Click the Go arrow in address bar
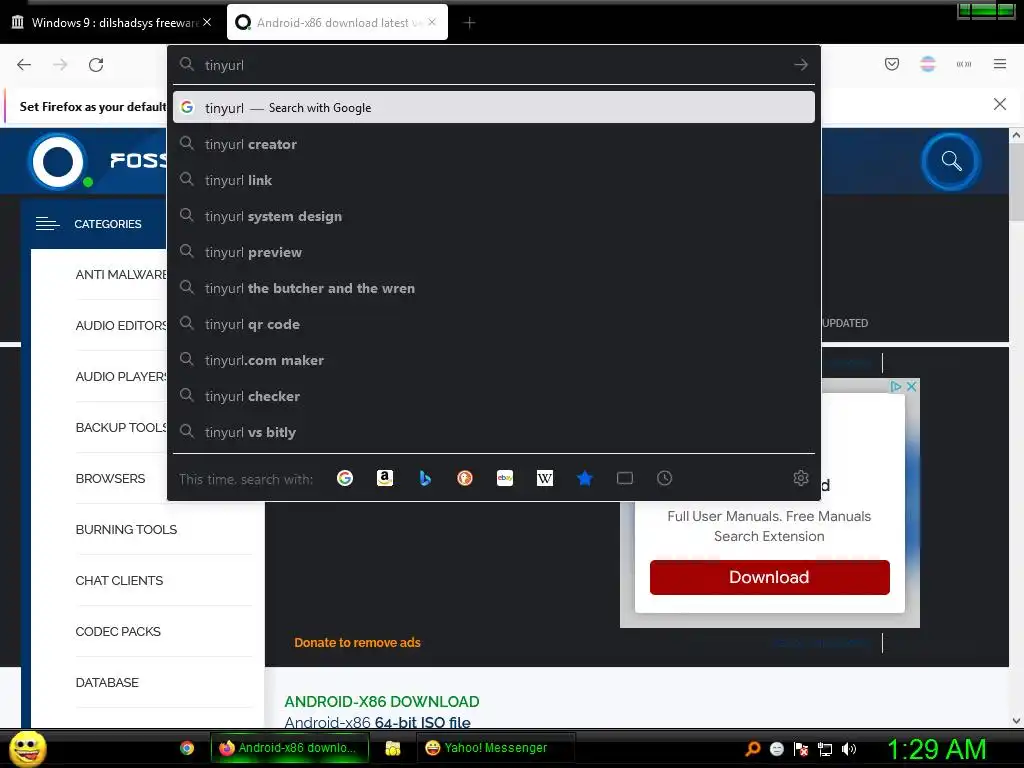The width and height of the screenshot is (1024, 768). tap(801, 65)
